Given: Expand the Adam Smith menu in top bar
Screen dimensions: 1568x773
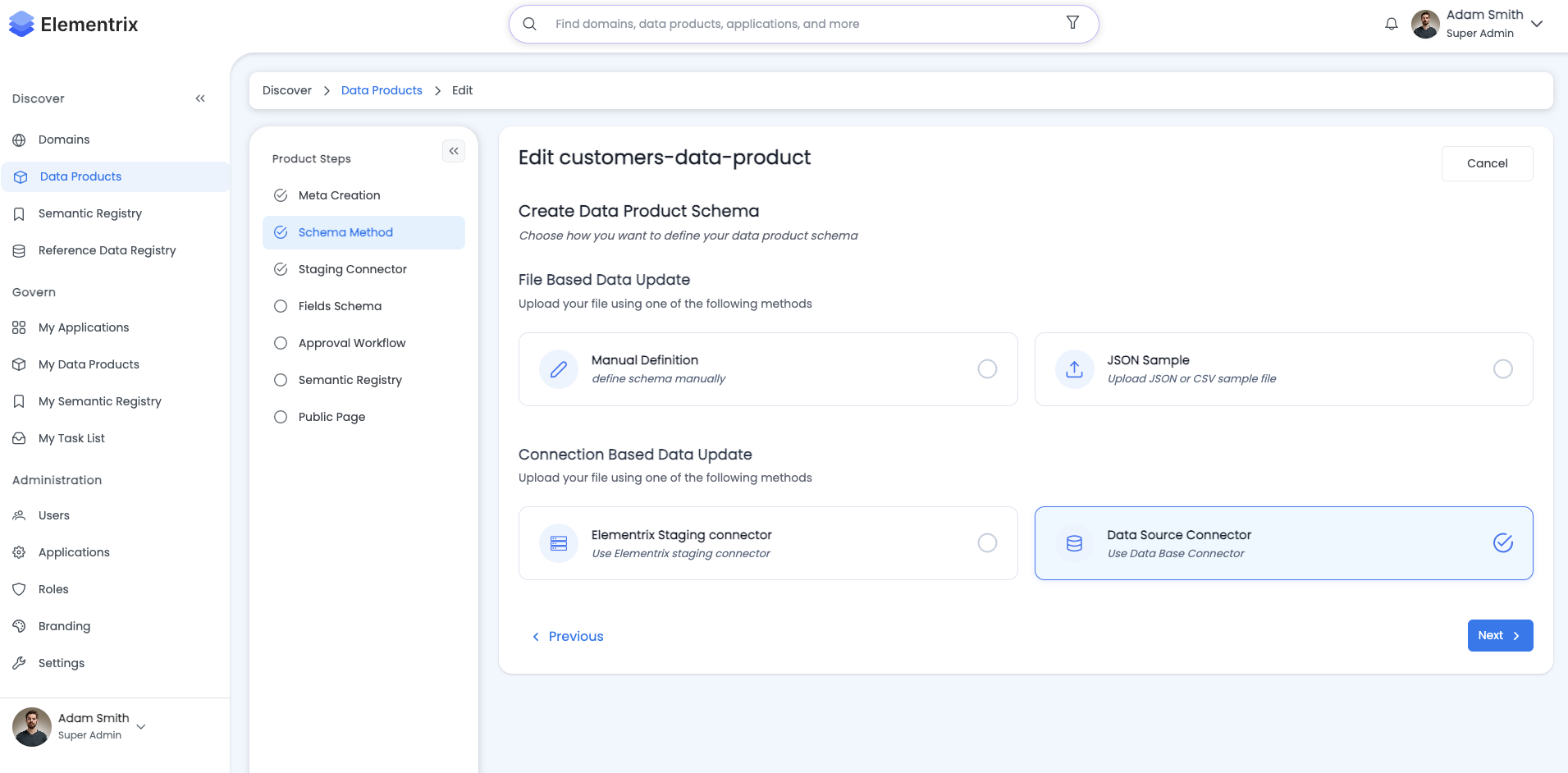Looking at the screenshot, I should coord(1537,24).
